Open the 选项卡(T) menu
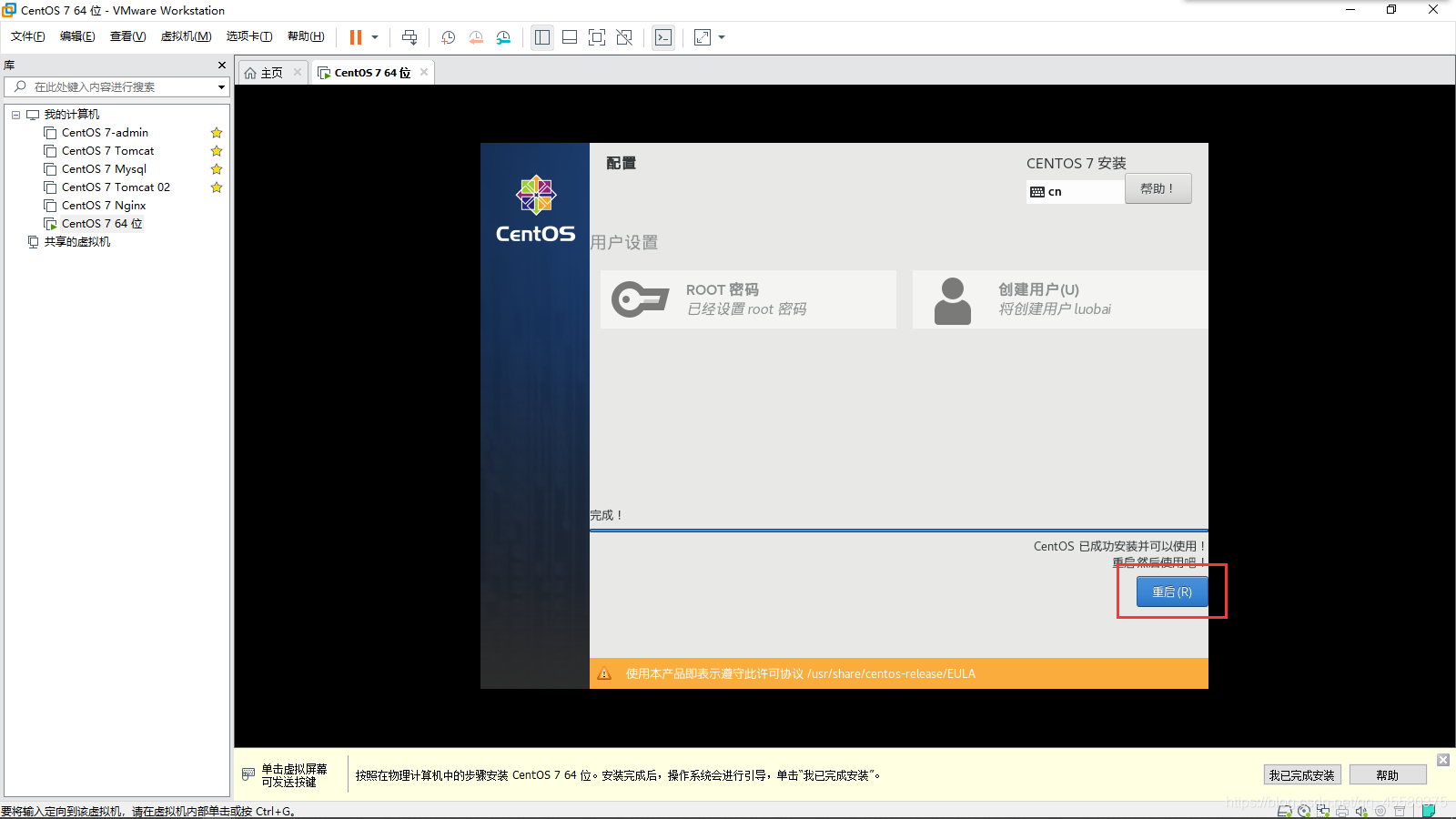Image resolution: width=1456 pixels, height=819 pixels. pos(249,36)
